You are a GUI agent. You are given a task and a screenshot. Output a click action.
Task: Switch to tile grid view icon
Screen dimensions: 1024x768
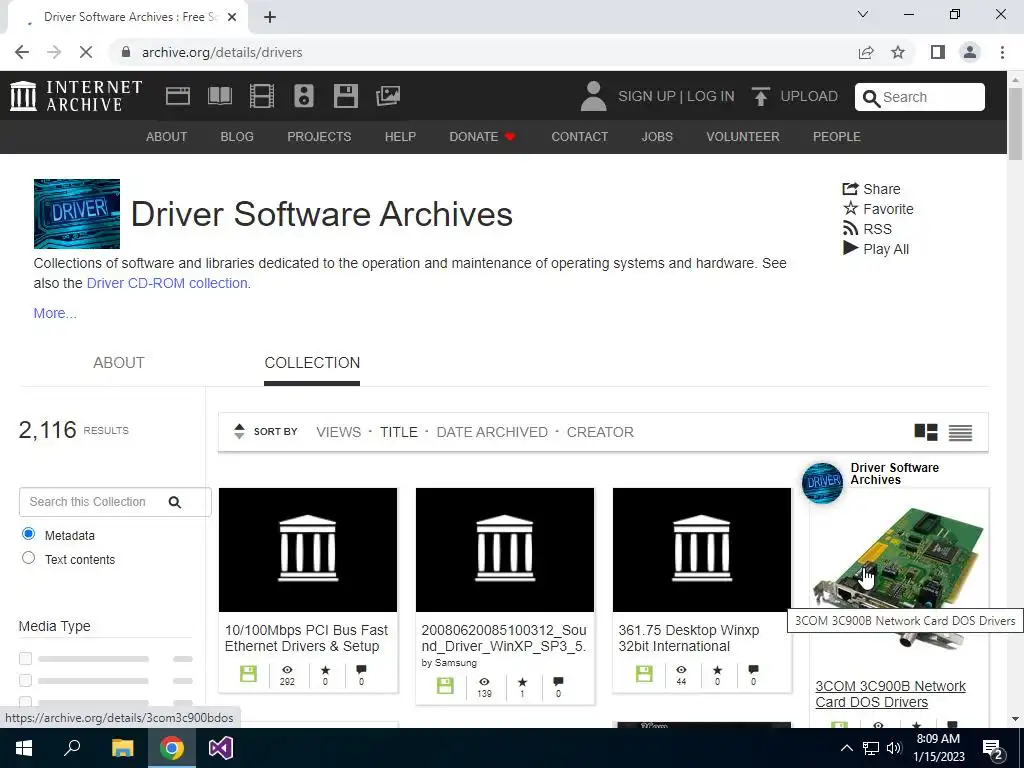pyautogui.click(x=925, y=432)
